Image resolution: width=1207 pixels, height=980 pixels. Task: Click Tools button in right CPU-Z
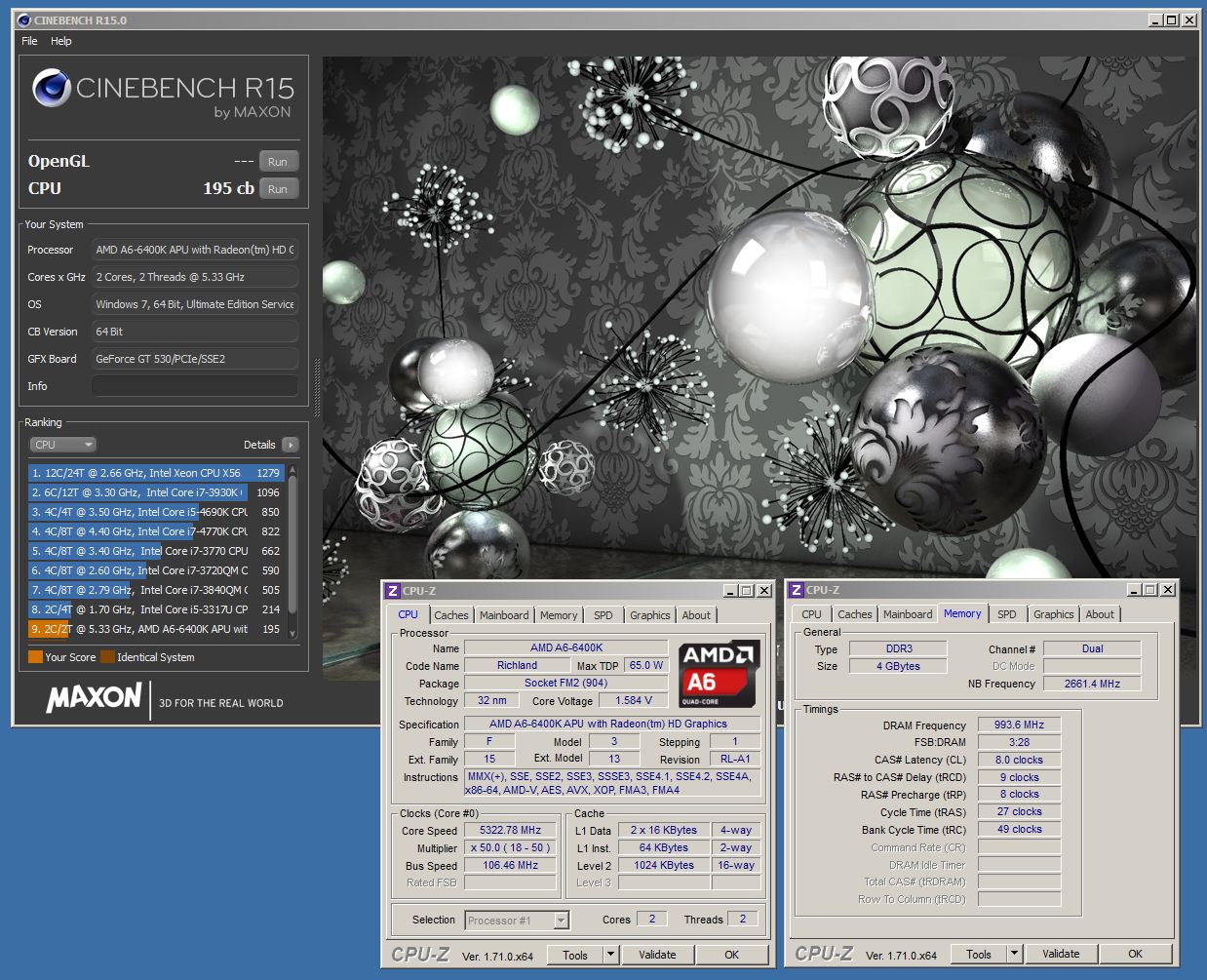click(979, 954)
